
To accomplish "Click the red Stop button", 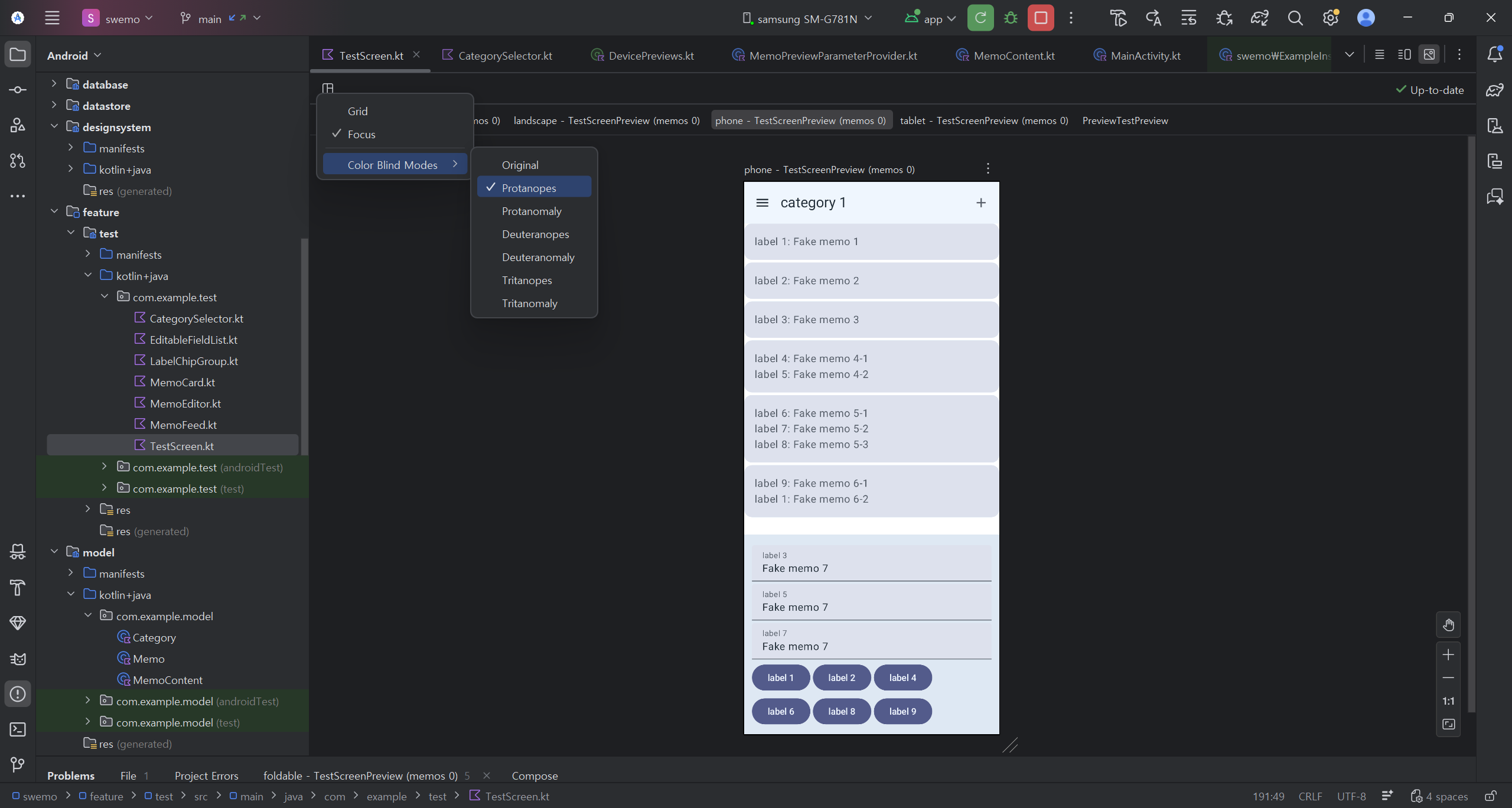I will point(1041,18).
